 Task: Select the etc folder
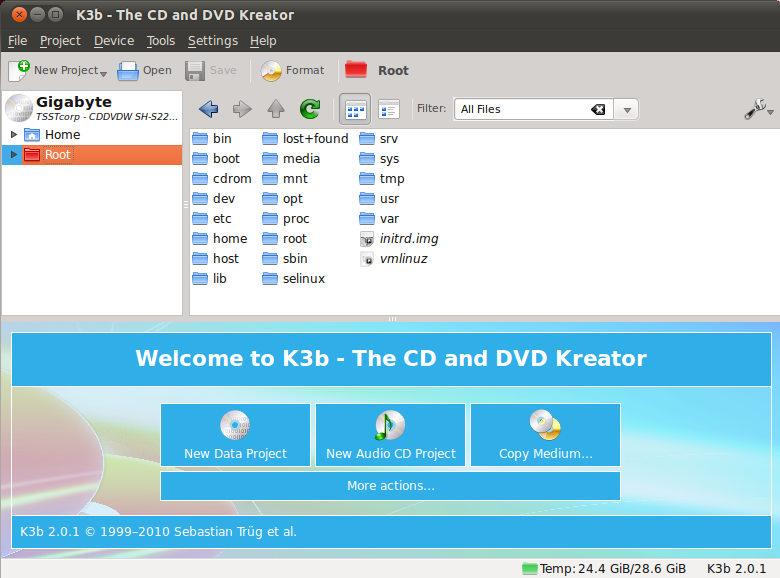tap(212, 218)
